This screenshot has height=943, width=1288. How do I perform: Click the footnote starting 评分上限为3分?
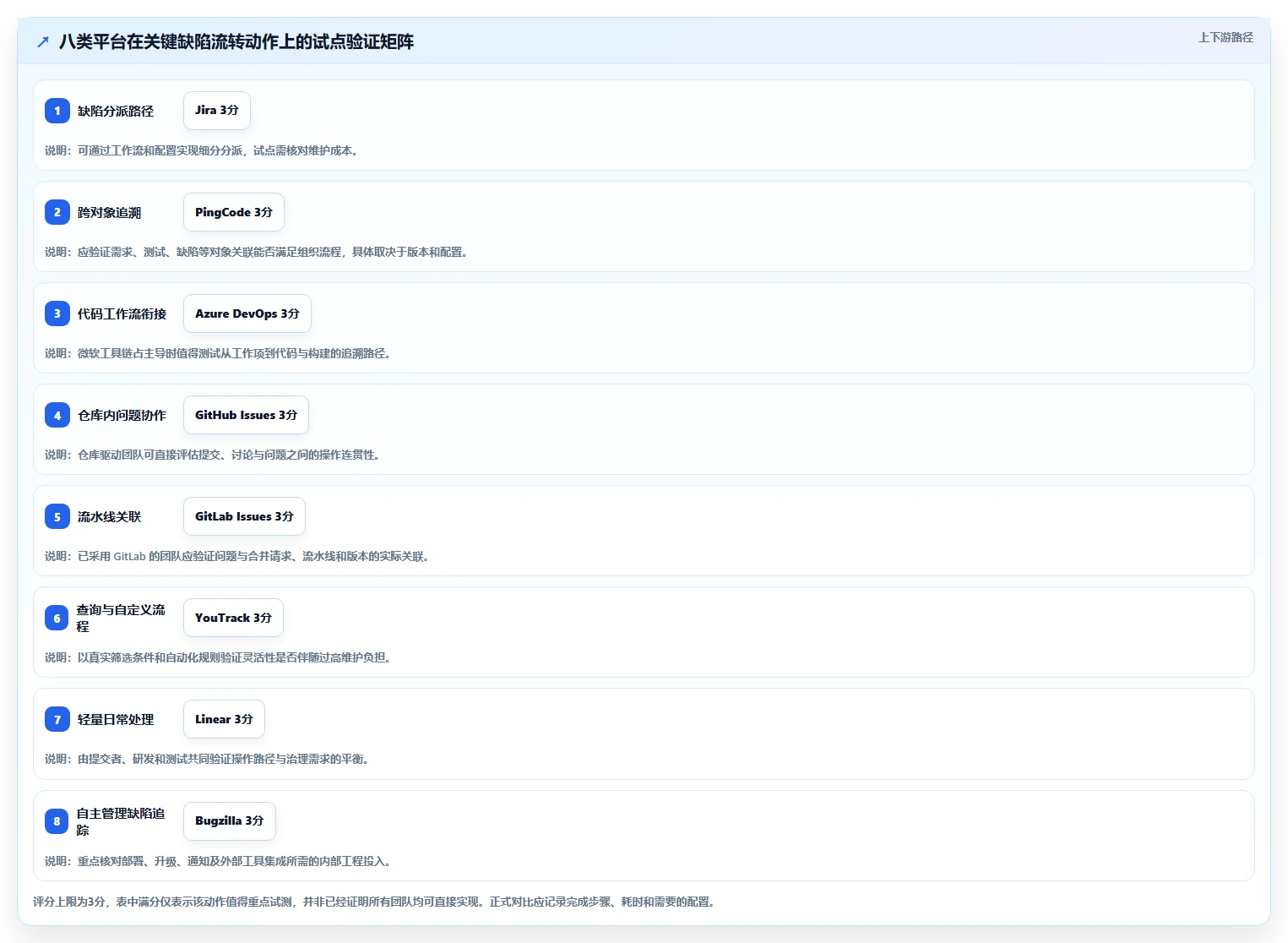tap(376, 902)
